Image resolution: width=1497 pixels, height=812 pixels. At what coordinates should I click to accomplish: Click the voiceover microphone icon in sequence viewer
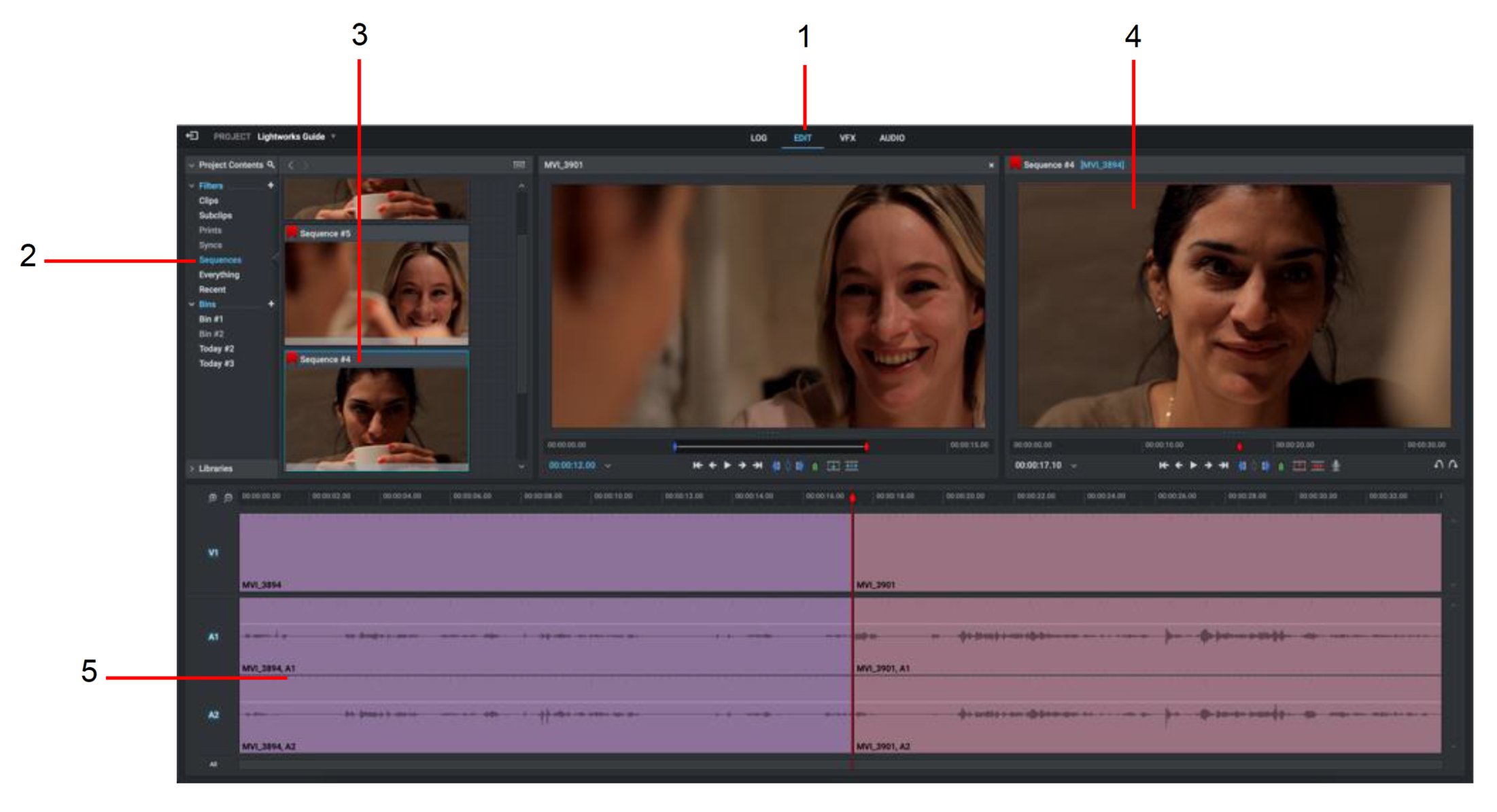click(x=1337, y=465)
